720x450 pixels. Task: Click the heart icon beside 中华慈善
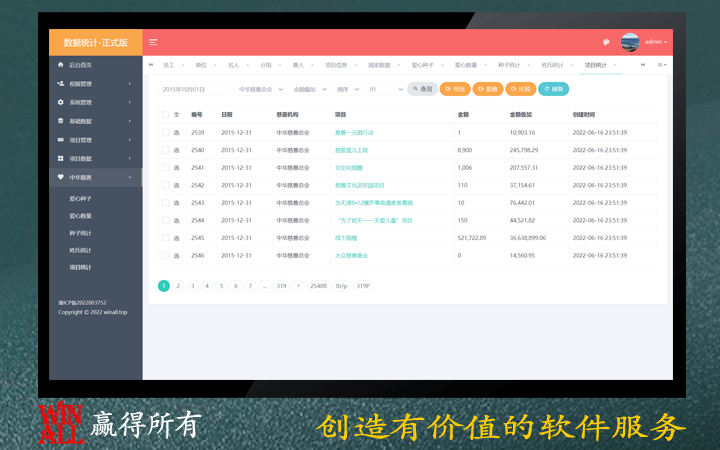[x=60, y=177]
